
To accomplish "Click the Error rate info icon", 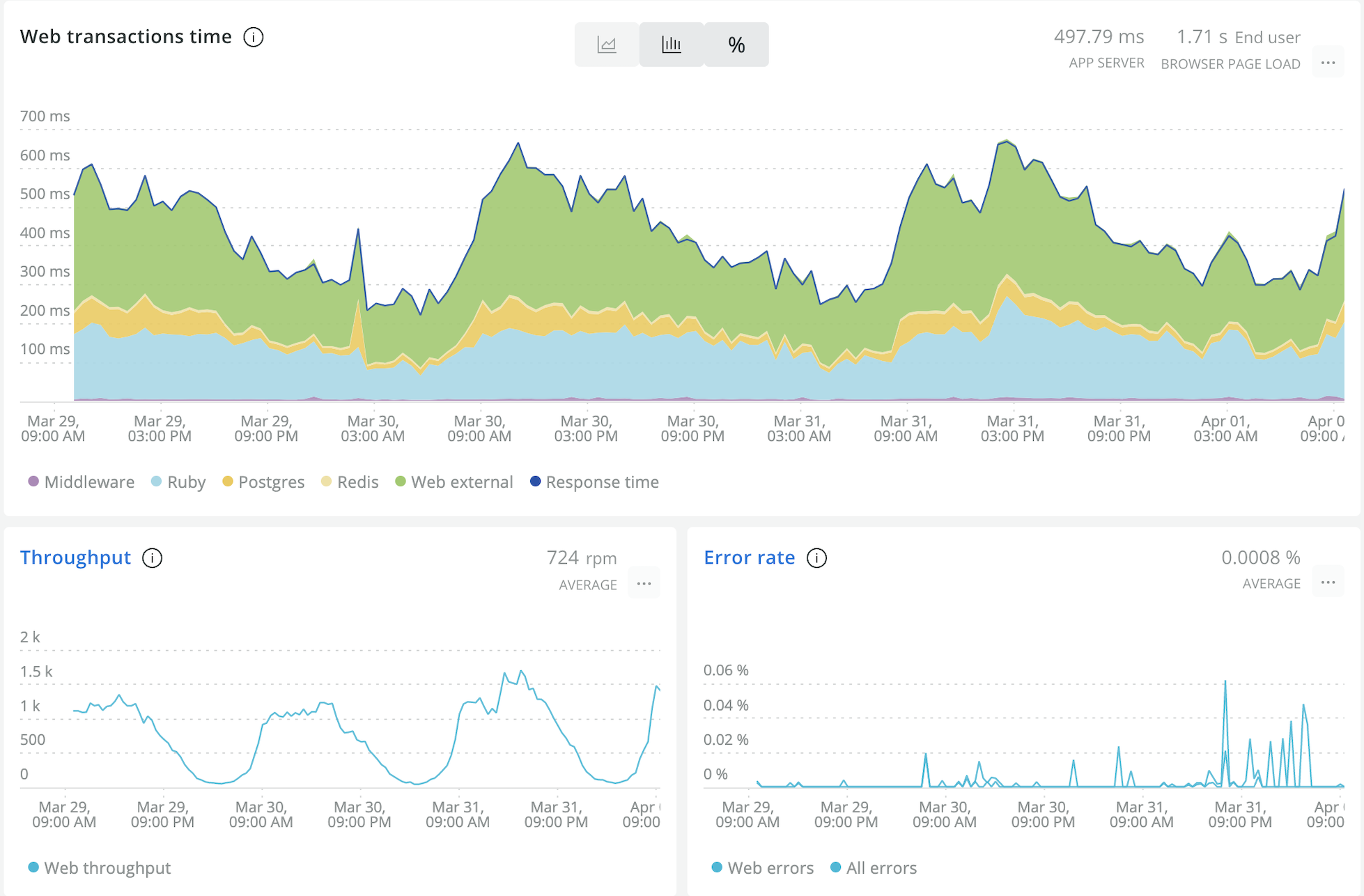I will 816,558.
